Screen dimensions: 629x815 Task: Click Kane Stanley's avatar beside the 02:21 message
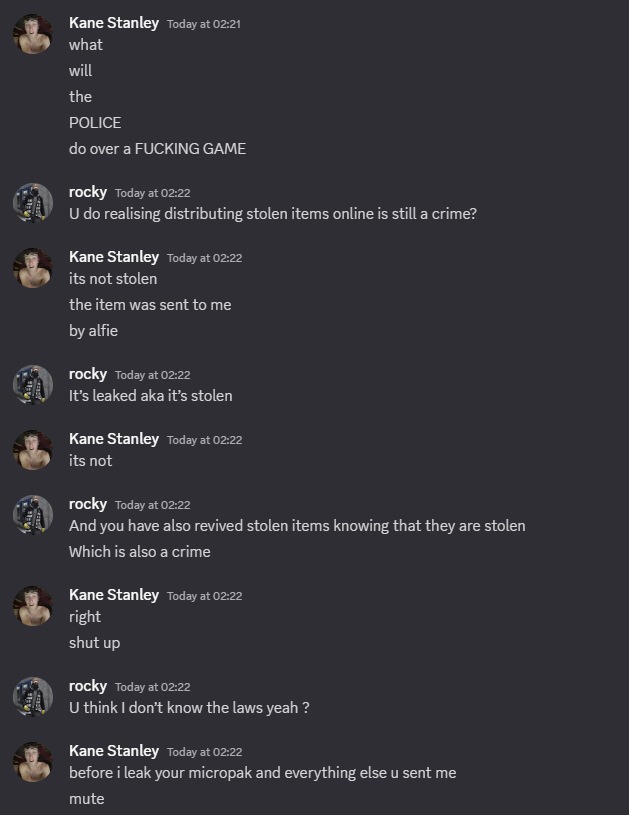coord(33,34)
